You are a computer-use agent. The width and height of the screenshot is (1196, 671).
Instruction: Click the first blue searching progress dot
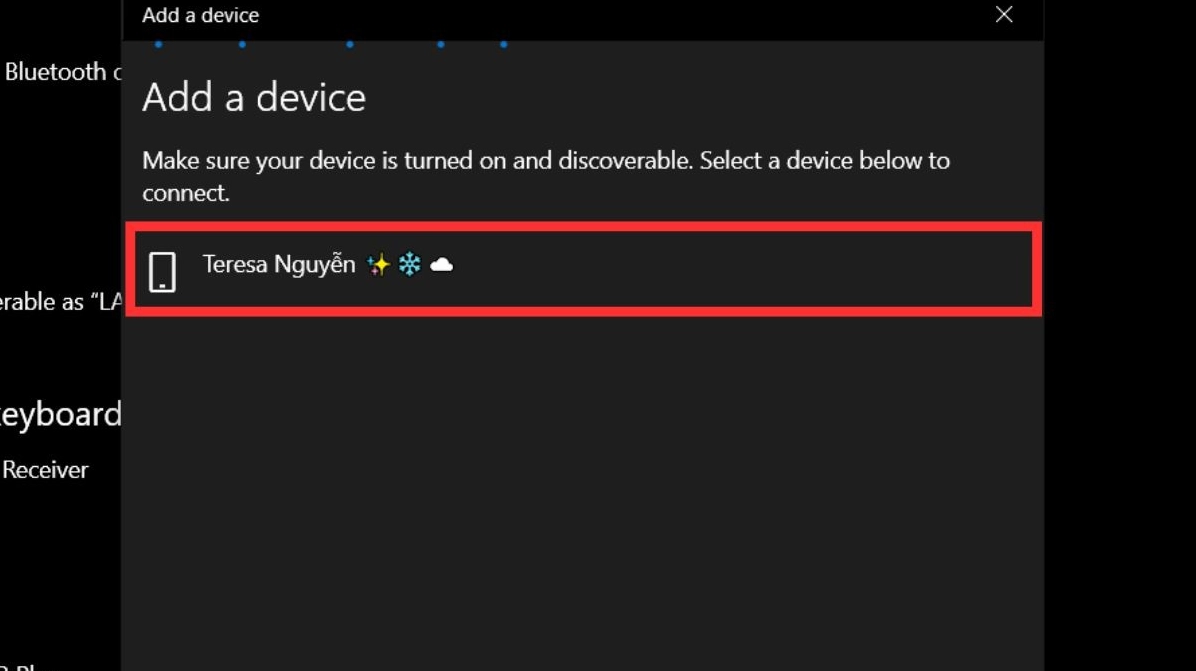(158, 44)
